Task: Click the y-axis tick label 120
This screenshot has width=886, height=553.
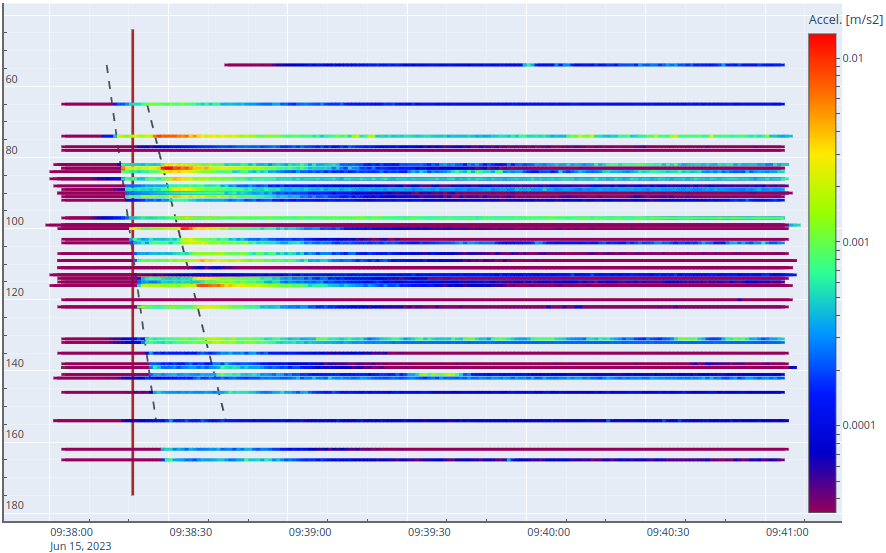Action: point(14,293)
